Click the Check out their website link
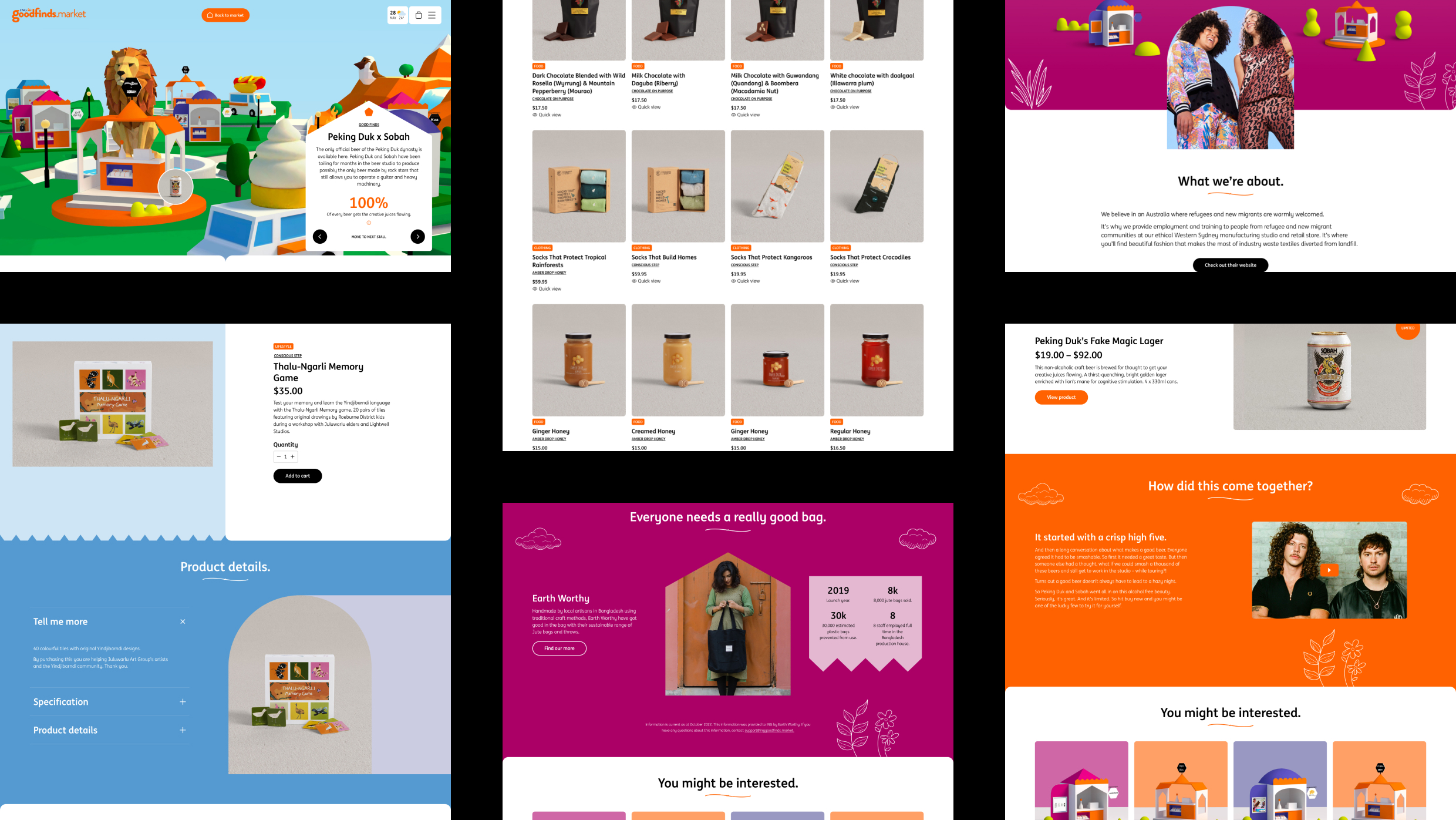Viewport: 1456px width, 820px height. pyautogui.click(x=1230, y=265)
